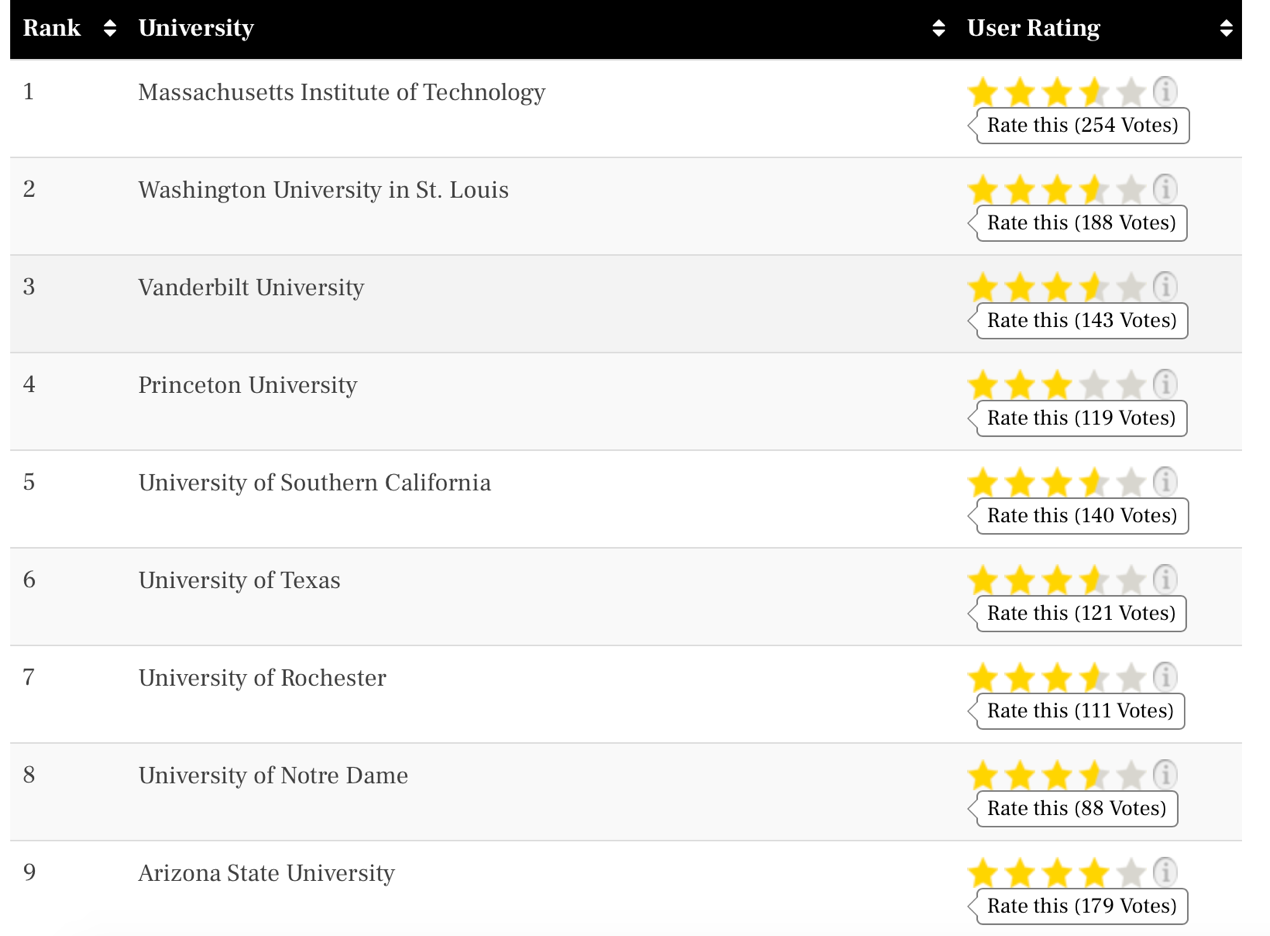
Task: Sort table using User Rating column arrows
Action: pos(1226,29)
